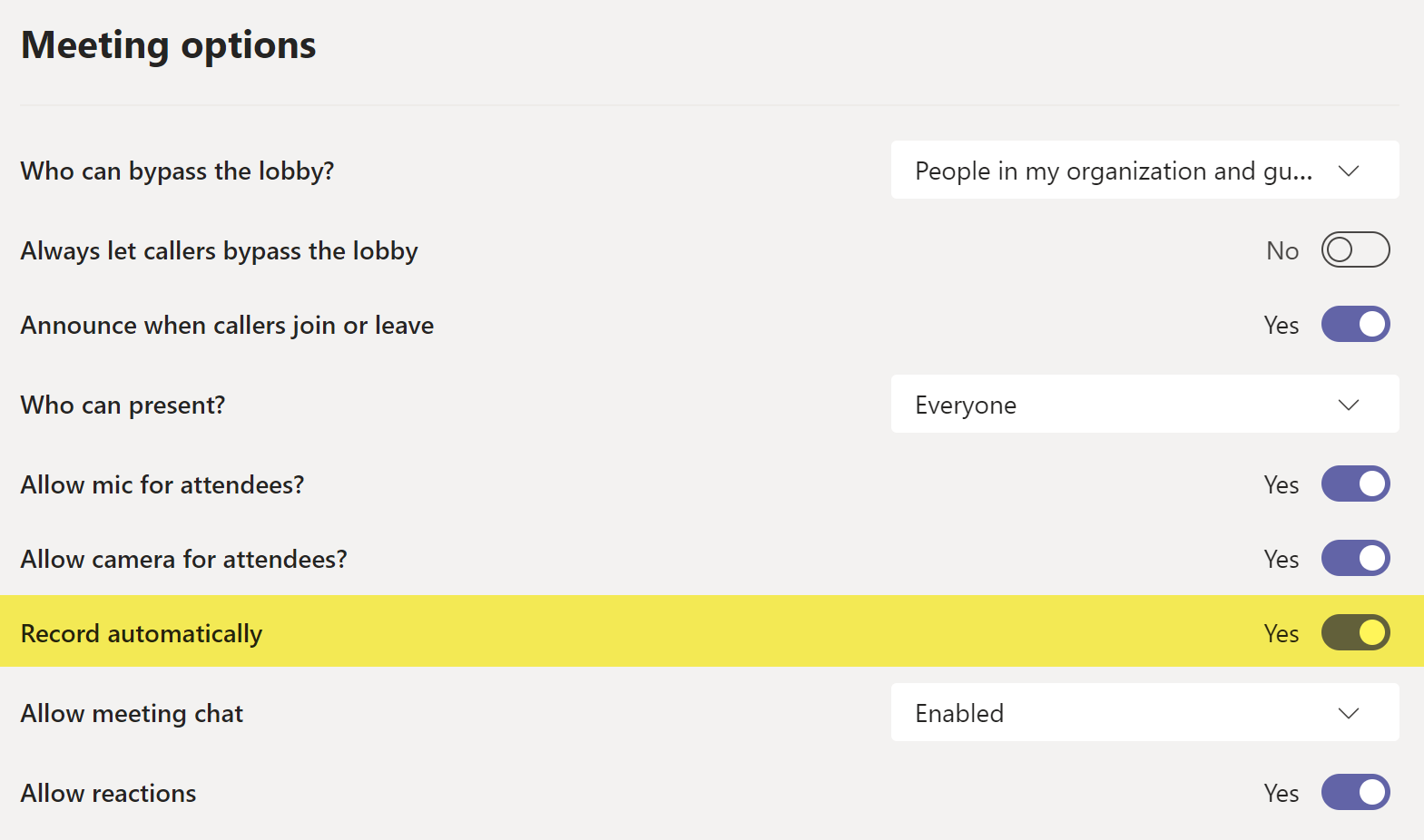The image size is (1424, 840).
Task: Click the chevron arrow in the lobby bypass dropdown
Action: pyautogui.click(x=1349, y=171)
